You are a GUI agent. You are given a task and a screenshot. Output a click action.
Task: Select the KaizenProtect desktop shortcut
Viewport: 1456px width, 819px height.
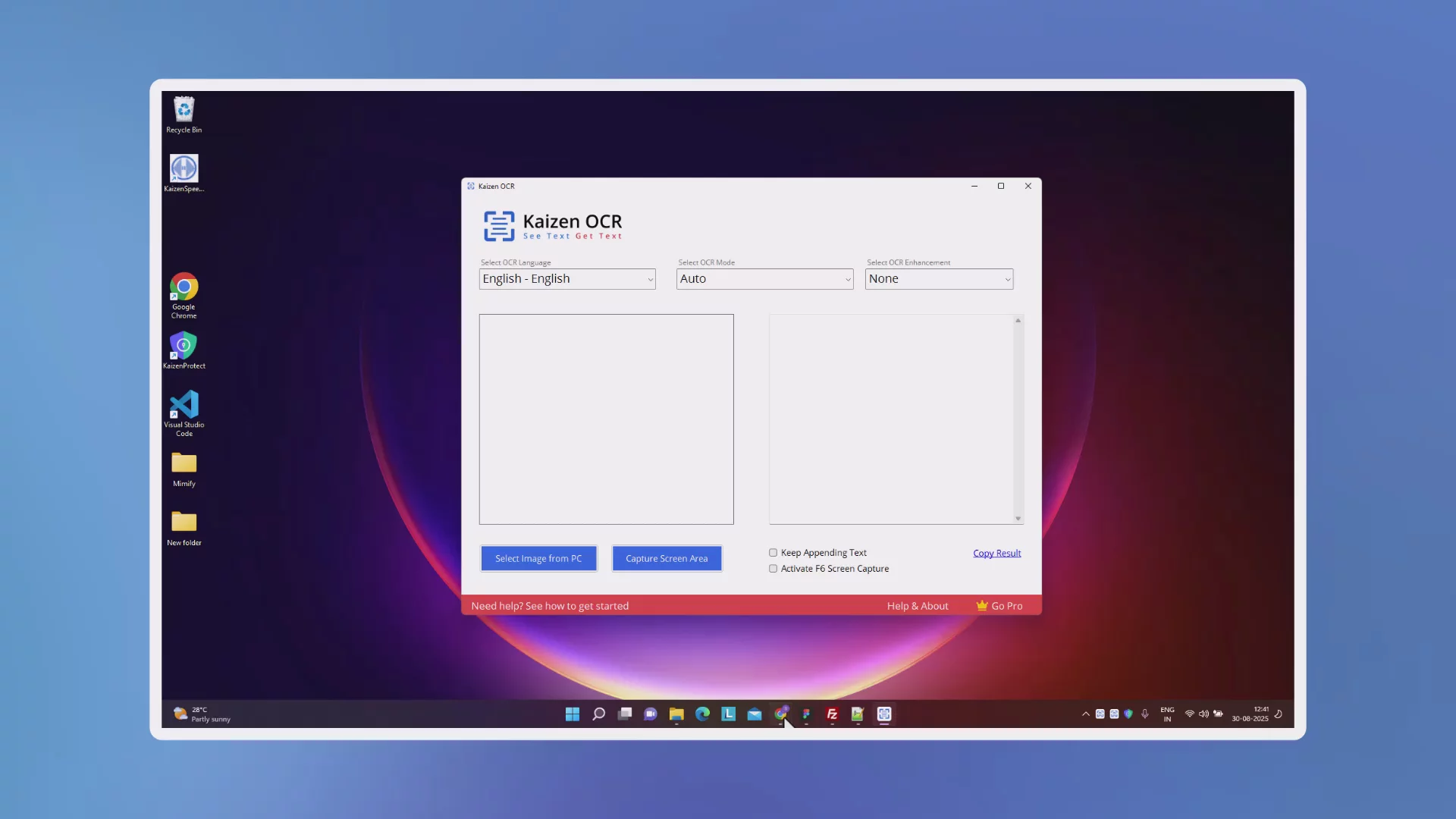click(x=184, y=350)
